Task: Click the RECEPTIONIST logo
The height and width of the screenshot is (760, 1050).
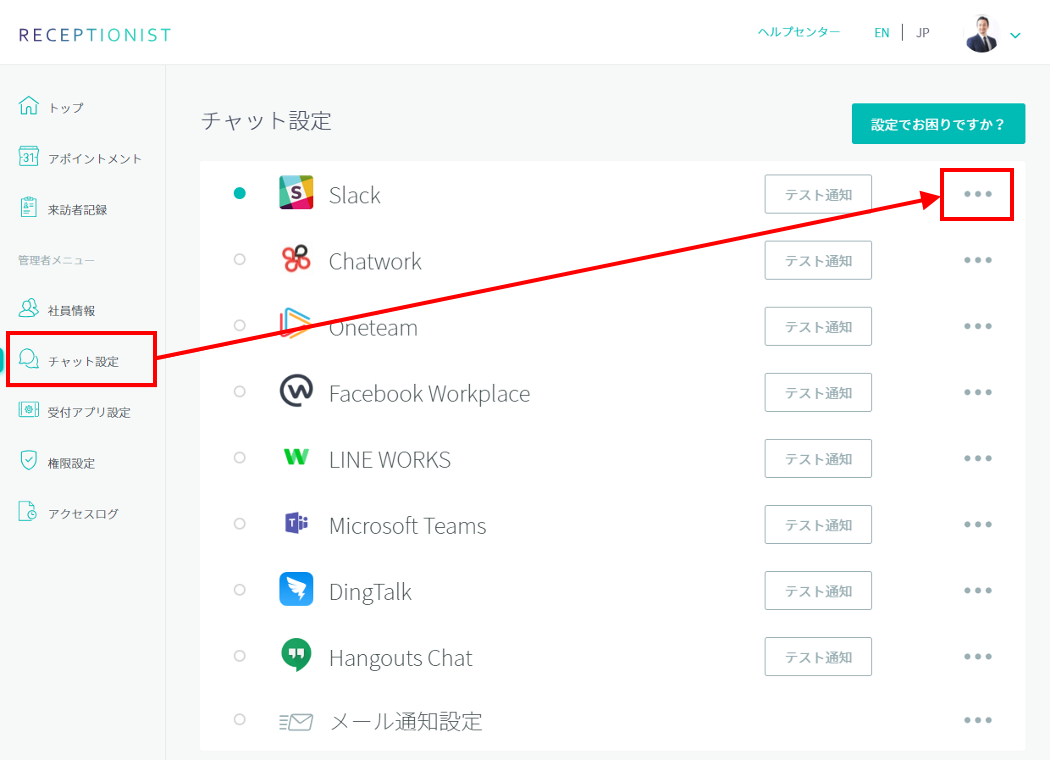Action: pyautogui.click(x=95, y=35)
